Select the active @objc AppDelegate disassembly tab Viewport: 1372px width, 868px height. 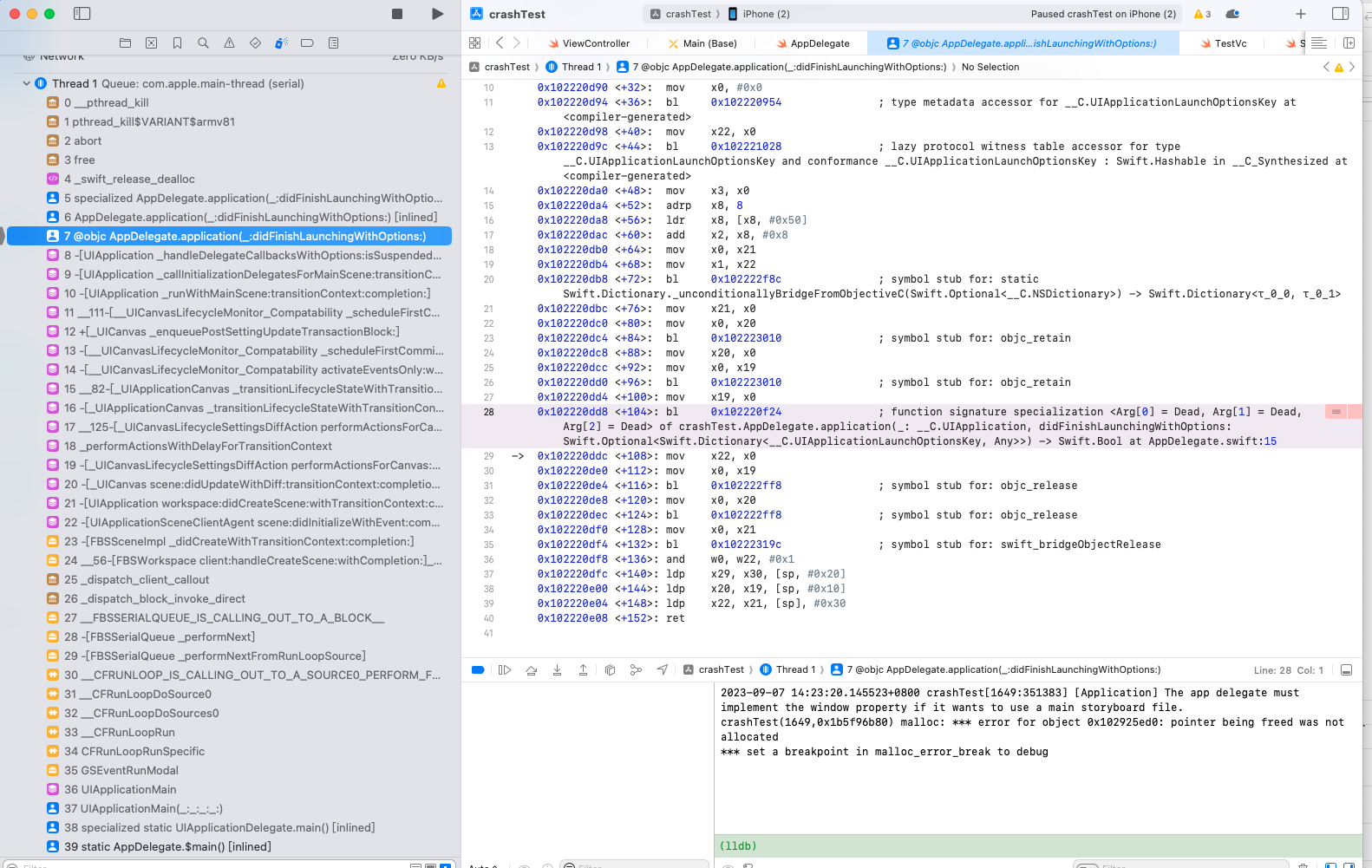1022,43
